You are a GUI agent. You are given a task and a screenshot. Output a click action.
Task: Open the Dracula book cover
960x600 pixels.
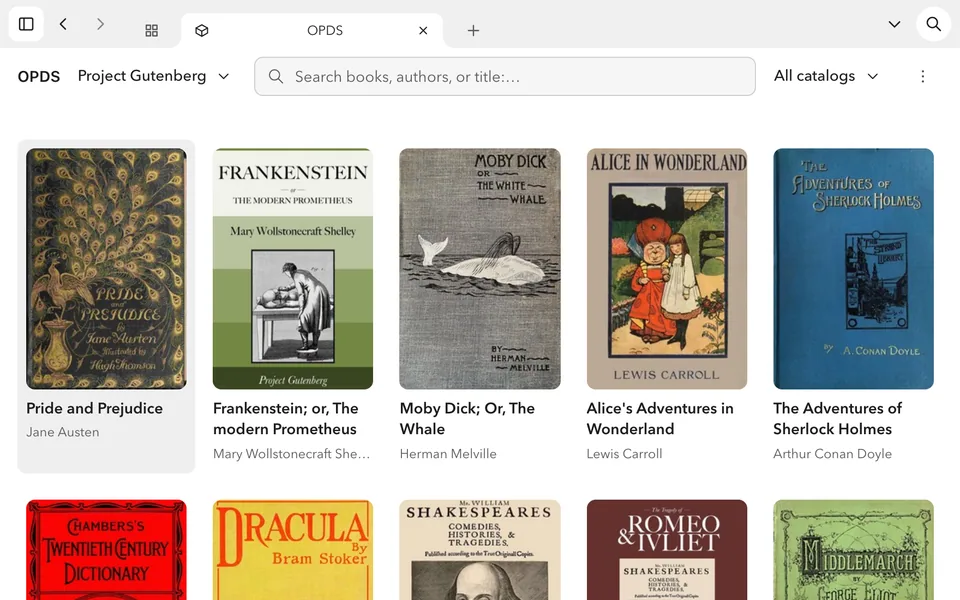pos(293,550)
